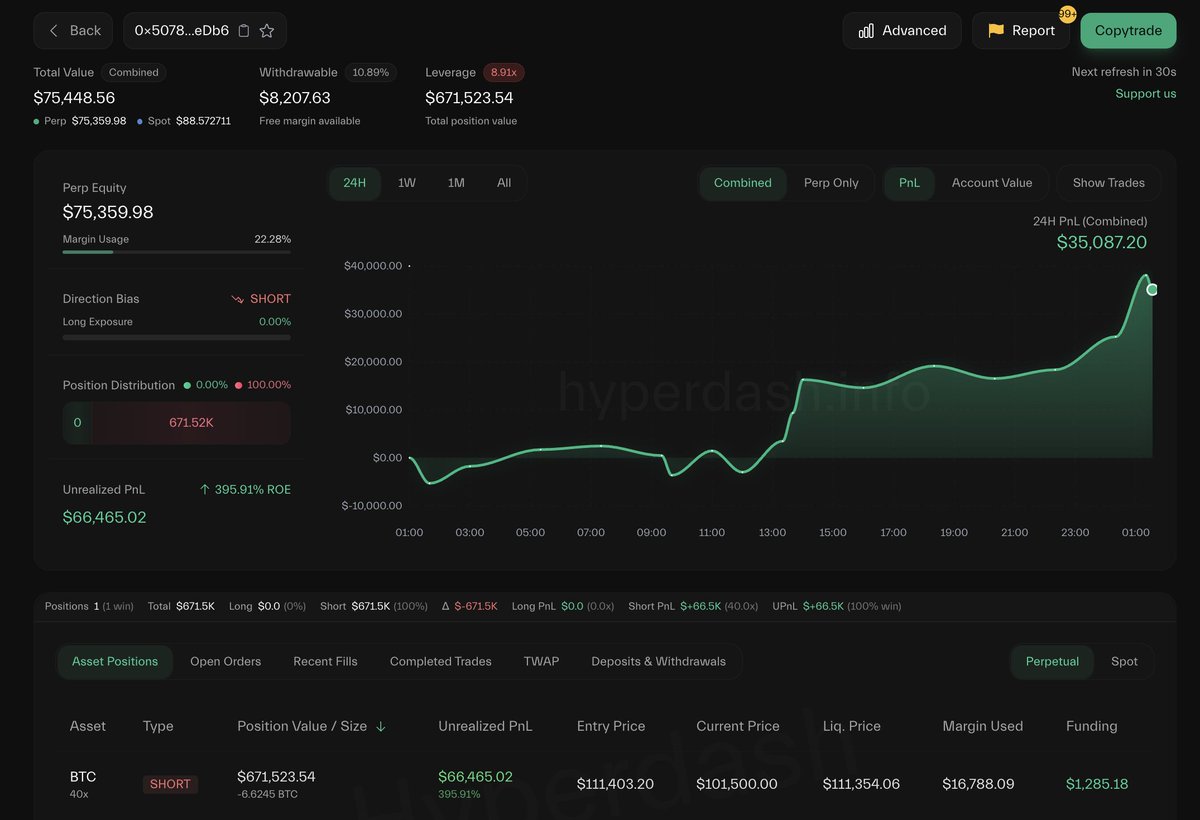Screen dimensions: 1200x820
Task: Star the trader address as a favorite
Action: point(266,31)
